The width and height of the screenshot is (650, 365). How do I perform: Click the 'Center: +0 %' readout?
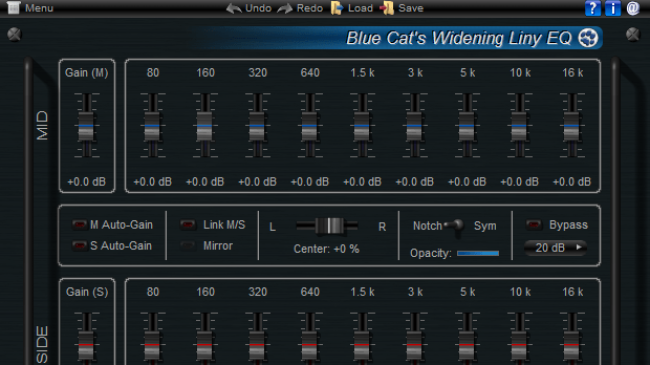pos(326,249)
